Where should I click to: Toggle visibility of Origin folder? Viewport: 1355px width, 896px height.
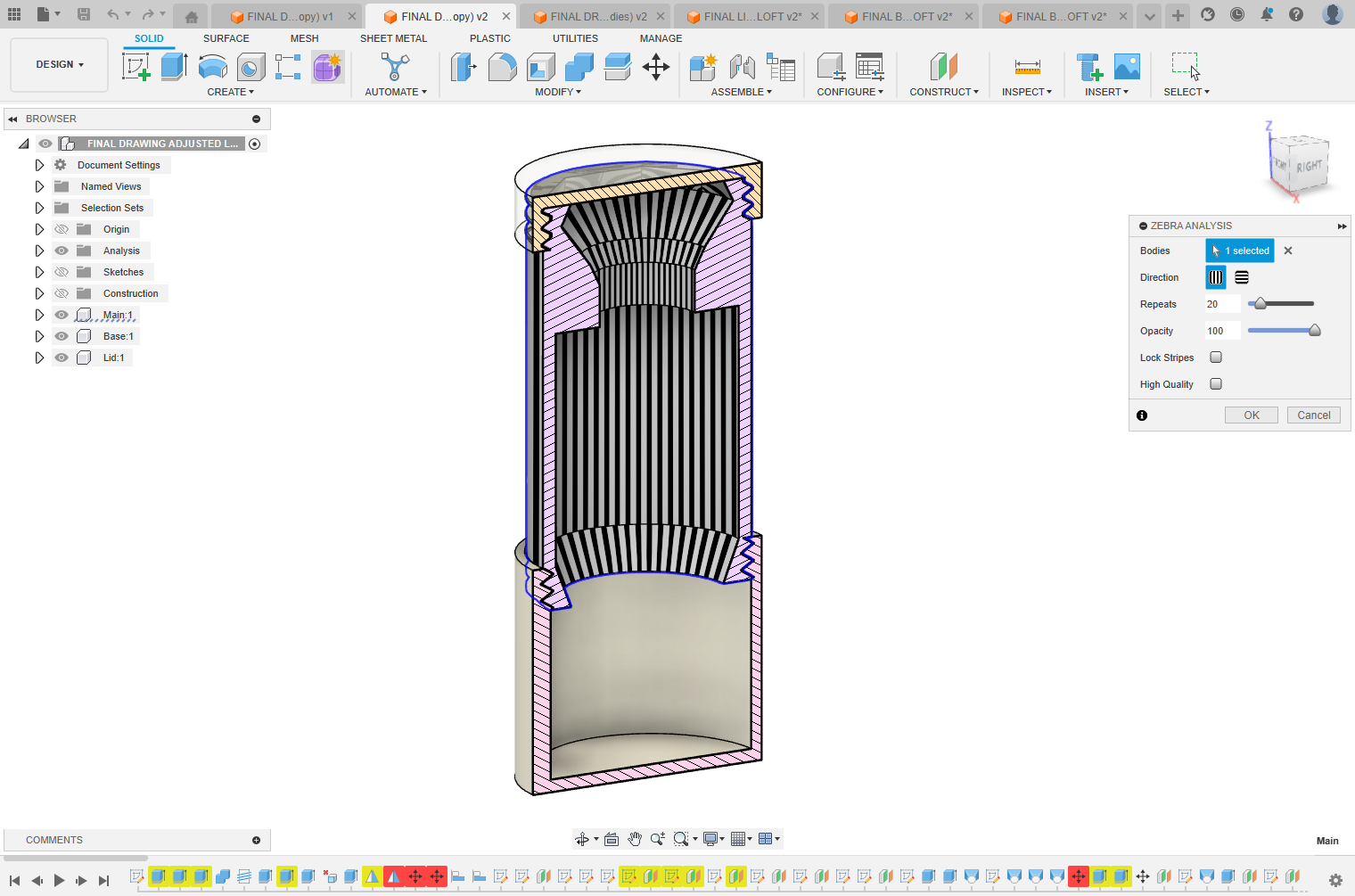coord(62,229)
